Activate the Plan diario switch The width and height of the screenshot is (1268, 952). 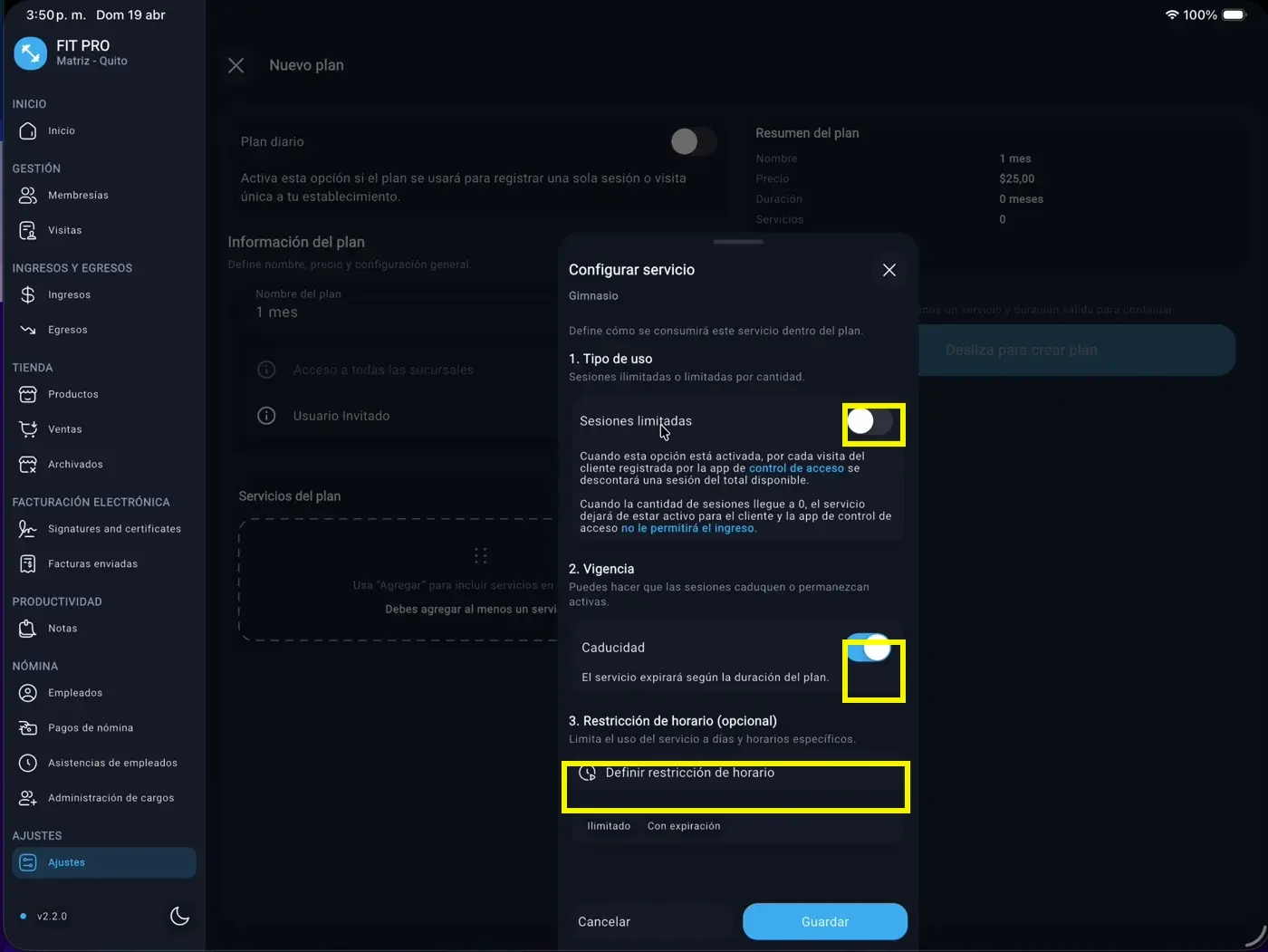[x=692, y=141]
